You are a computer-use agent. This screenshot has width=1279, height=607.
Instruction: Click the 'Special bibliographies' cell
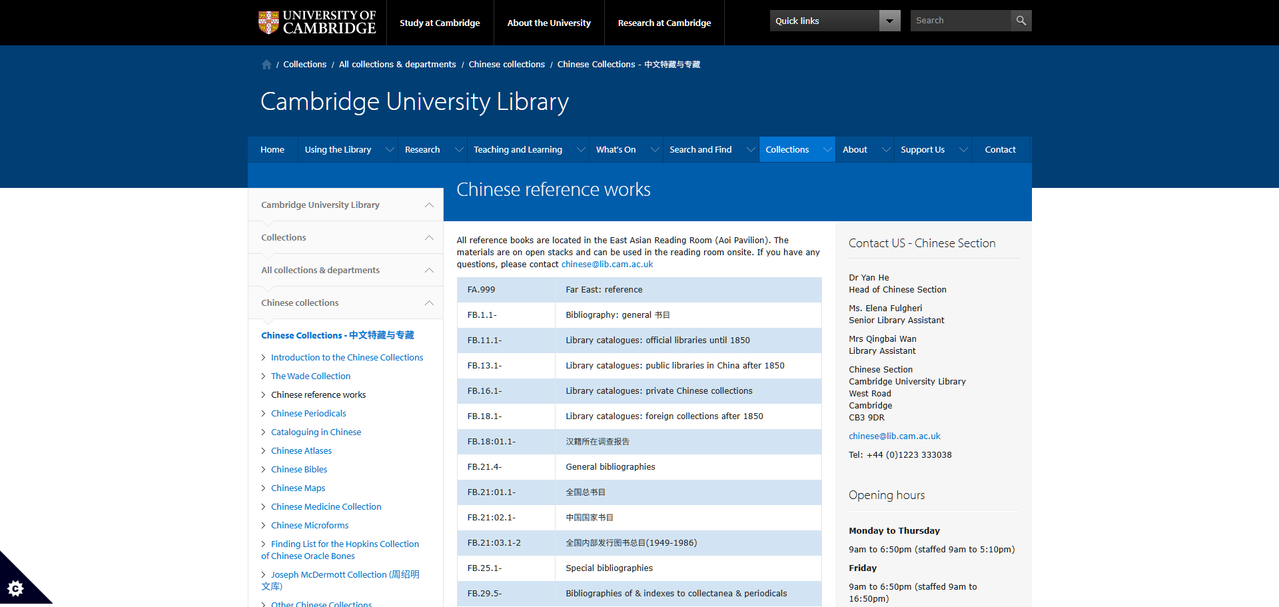[688, 568]
